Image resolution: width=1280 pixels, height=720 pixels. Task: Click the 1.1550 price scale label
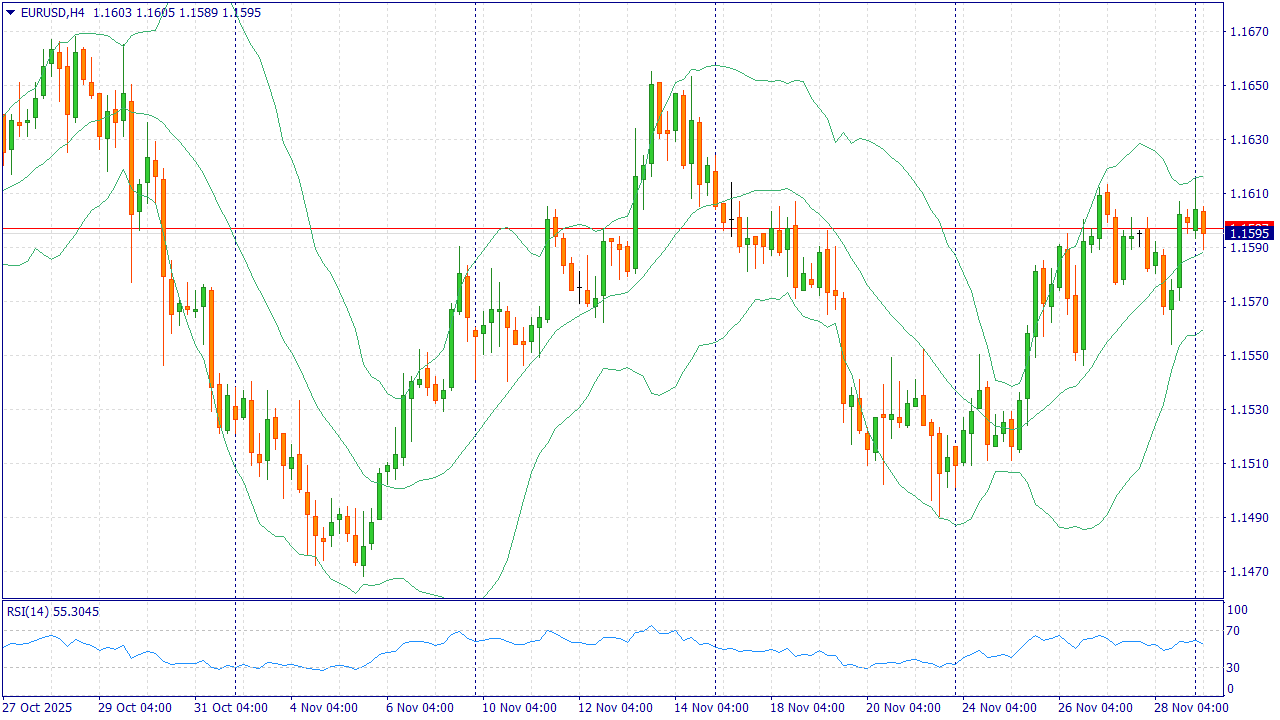[x=1248, y=356]
